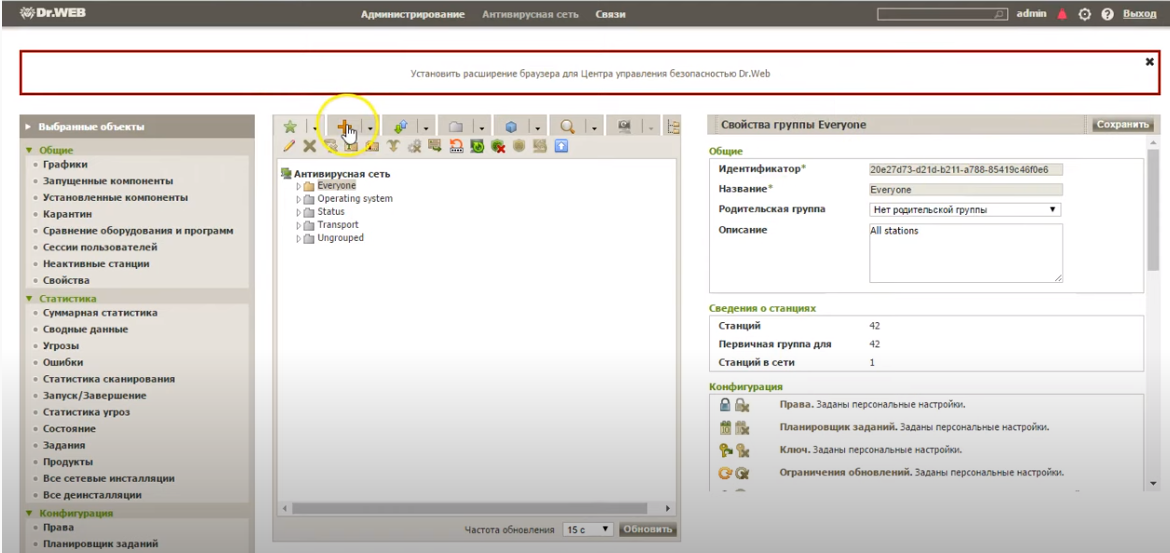This screenshot has height=553, width=1170.
Task: Open settings via header gear icon
Action: click(x=1085, y=14)
